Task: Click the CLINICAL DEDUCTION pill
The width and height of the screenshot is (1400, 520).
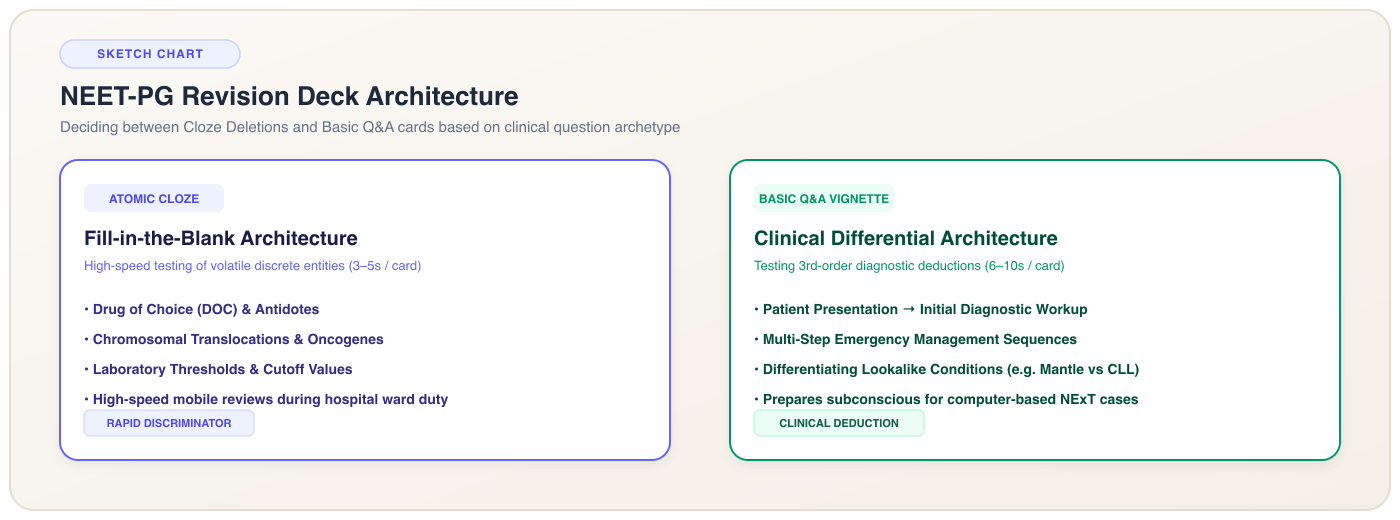Action: tap(839, 423)
